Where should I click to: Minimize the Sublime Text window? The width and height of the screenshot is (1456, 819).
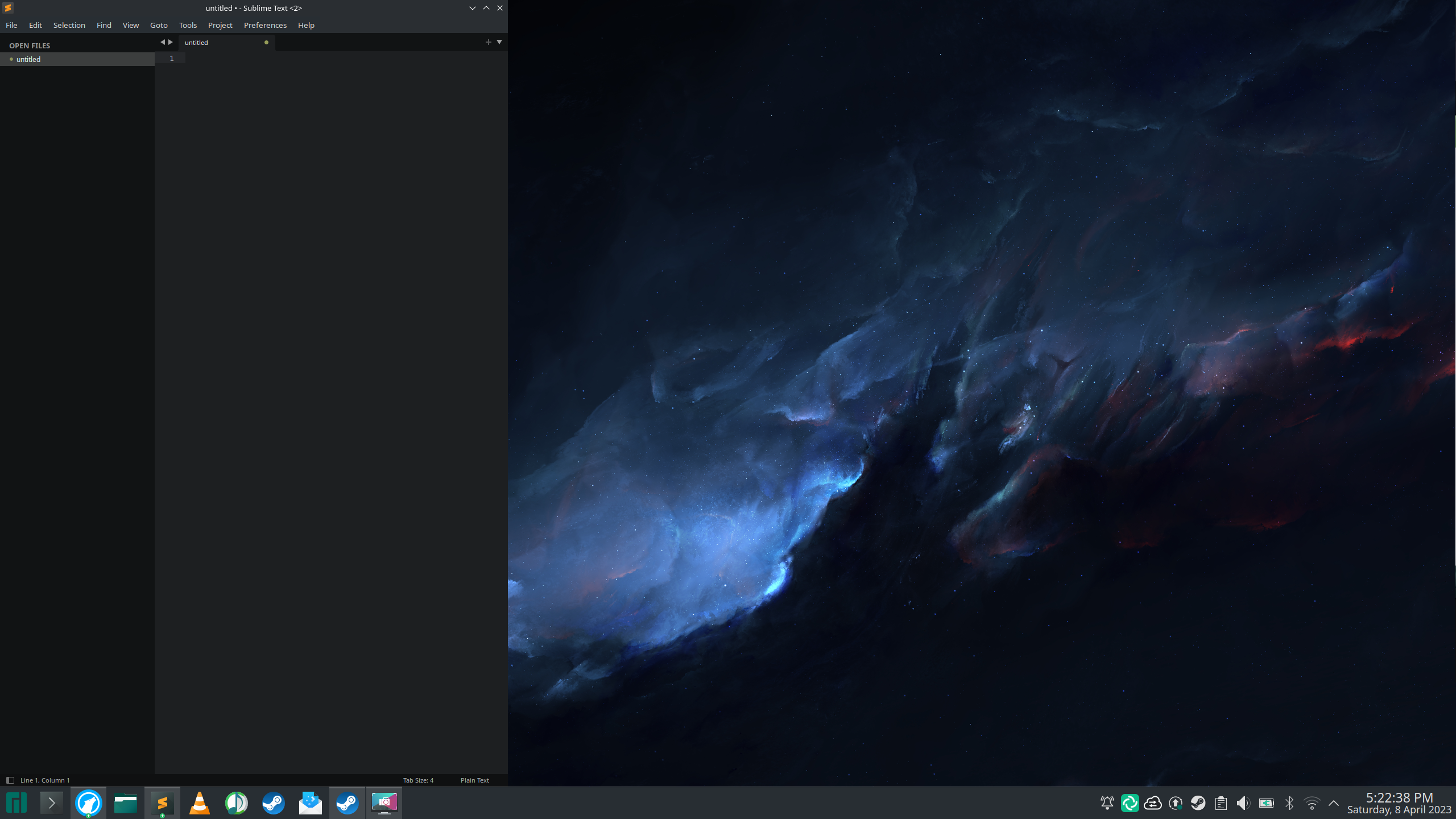pos(472,8)
